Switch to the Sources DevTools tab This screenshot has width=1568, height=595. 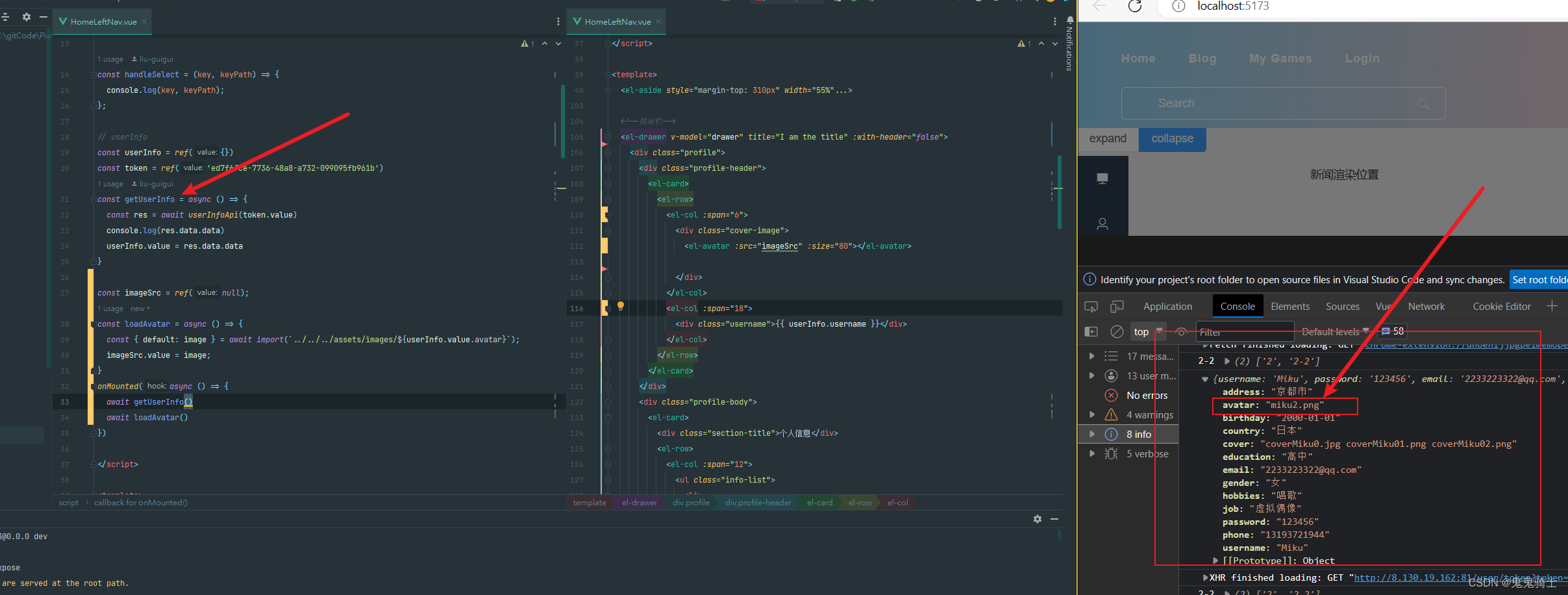pos(1342,307)
